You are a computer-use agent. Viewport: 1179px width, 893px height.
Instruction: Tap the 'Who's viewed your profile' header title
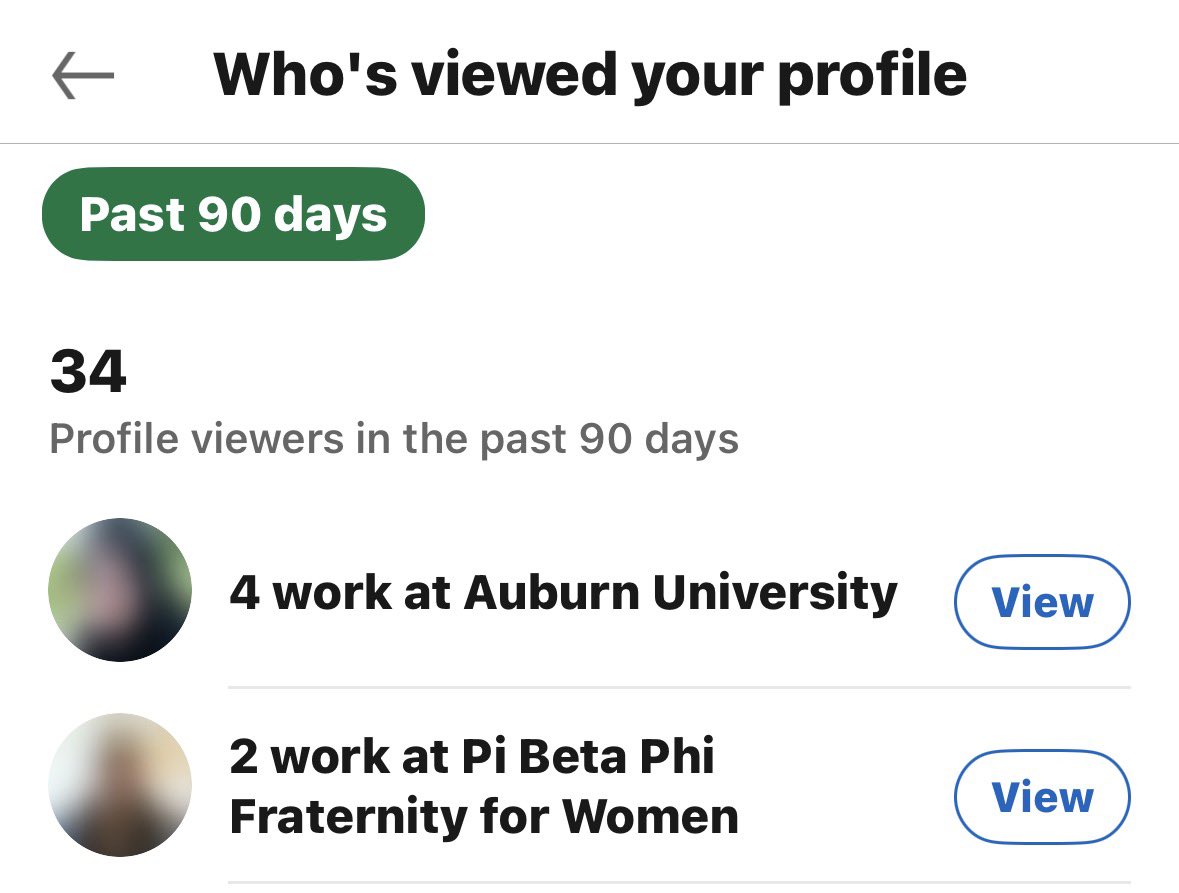click(x=590, y=75)
